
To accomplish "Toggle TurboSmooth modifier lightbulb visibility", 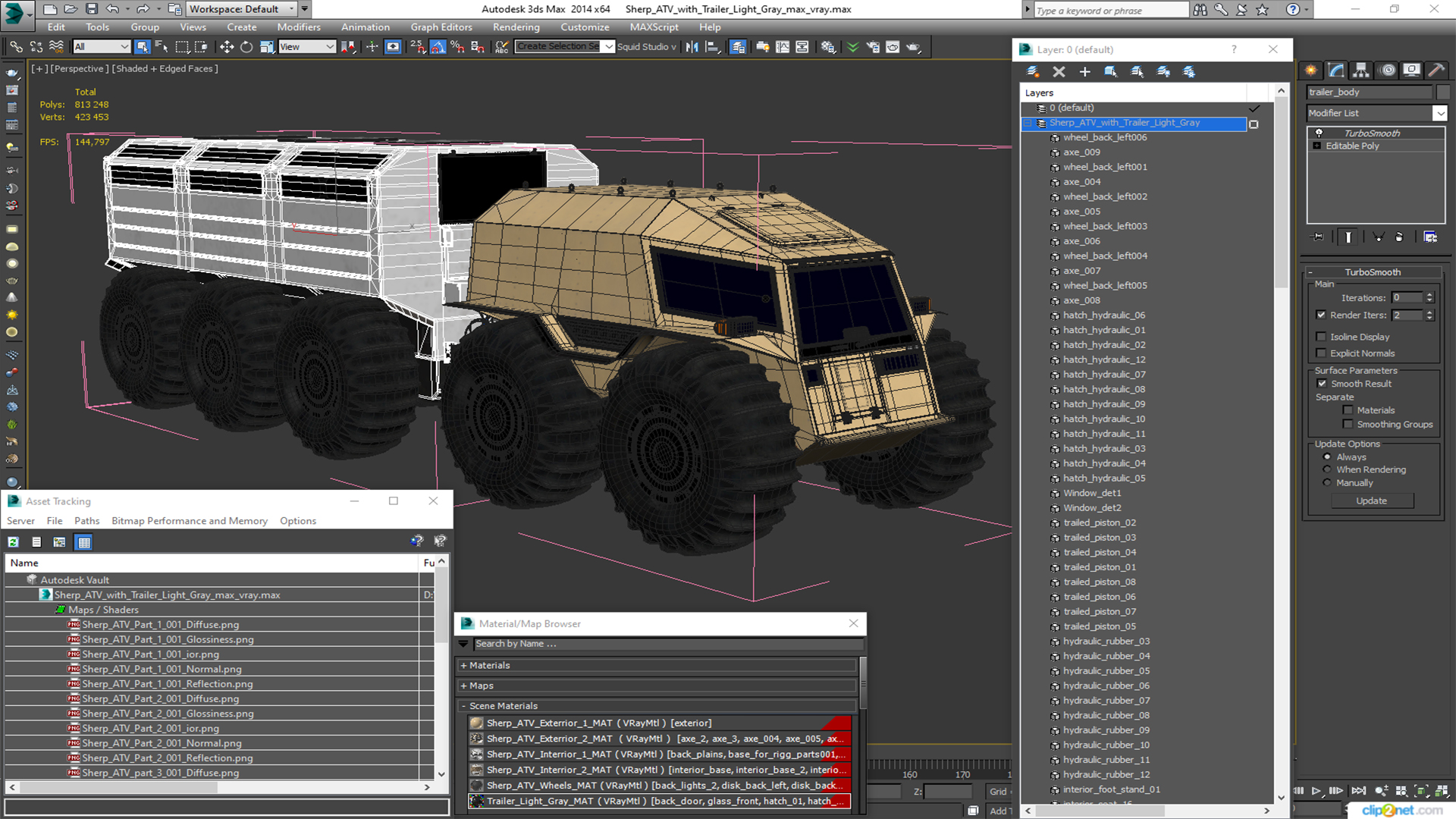I will pos(1319,133).
